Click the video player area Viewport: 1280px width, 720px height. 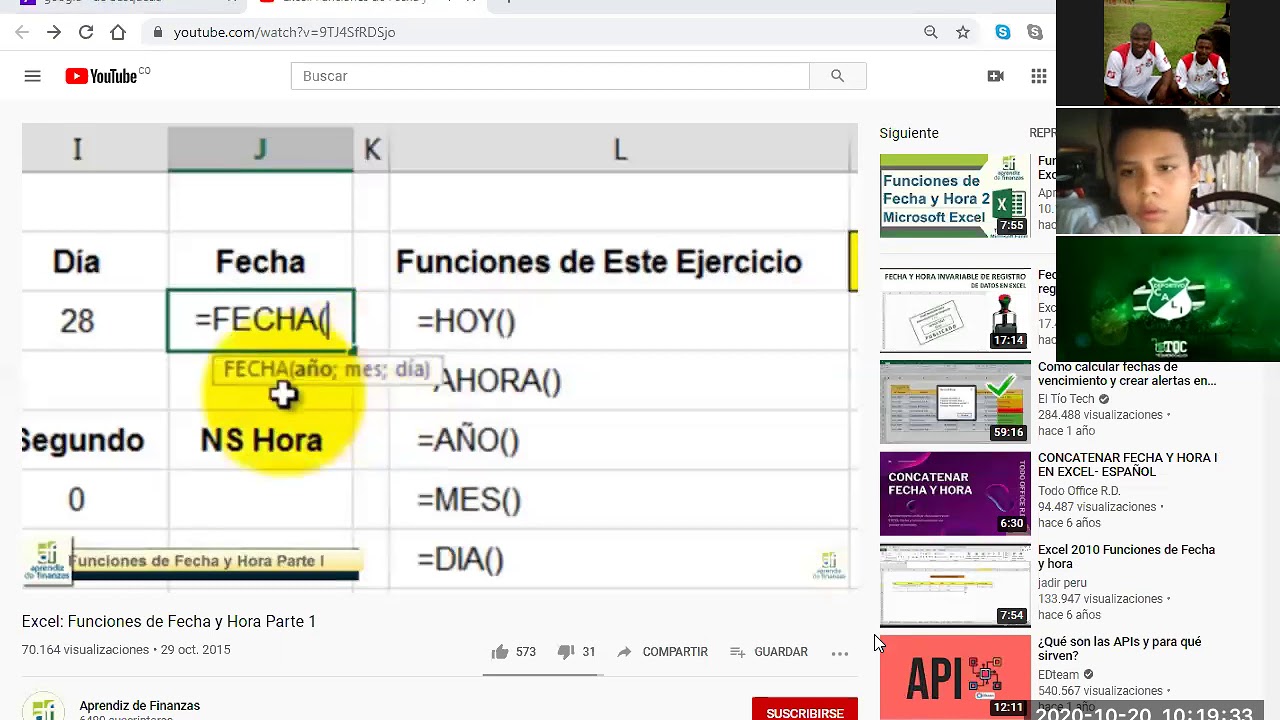pyautogui.click(x=440, y=355)
